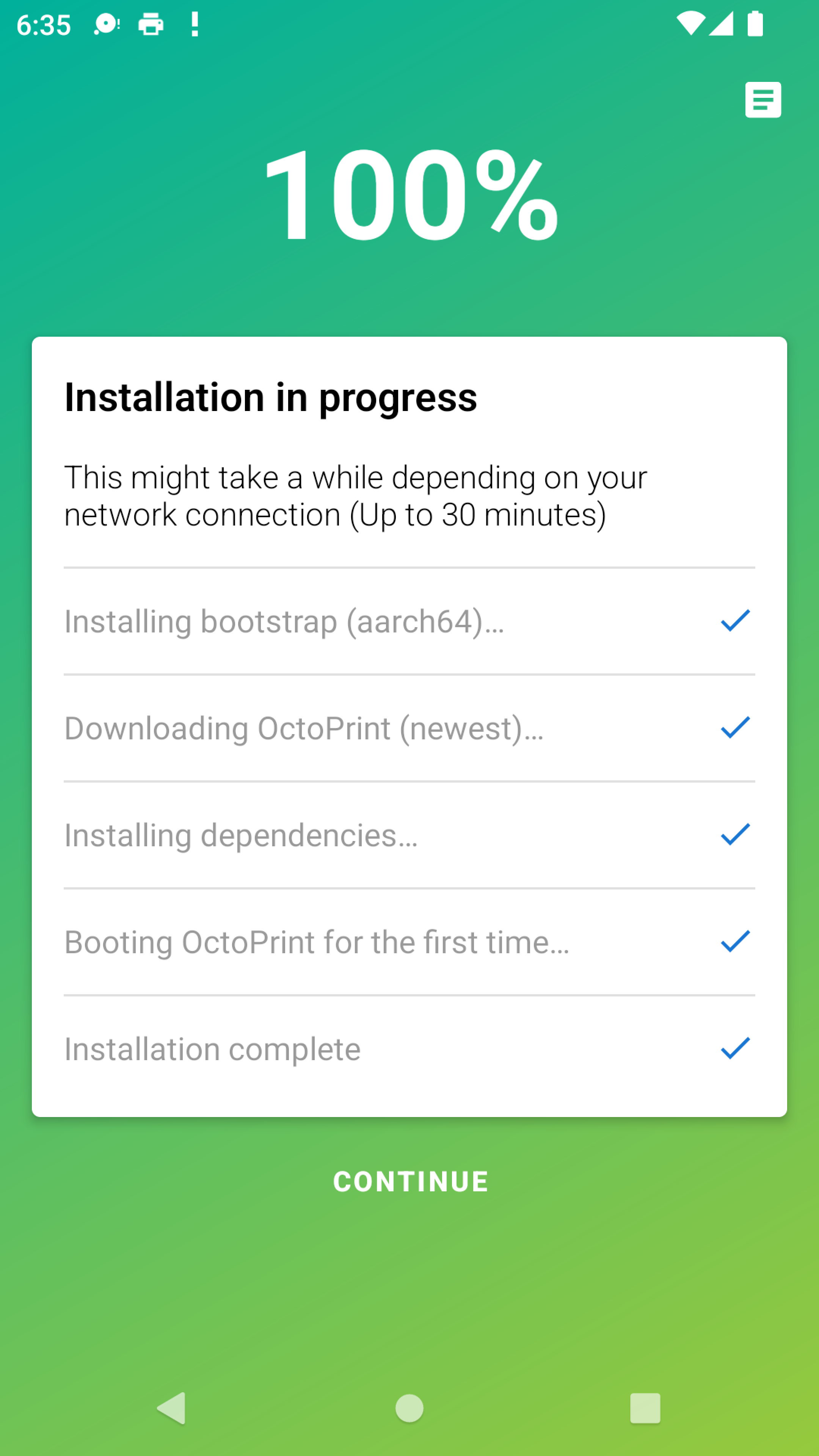
Task: Open the installation log icon
Action: [763, 100]
